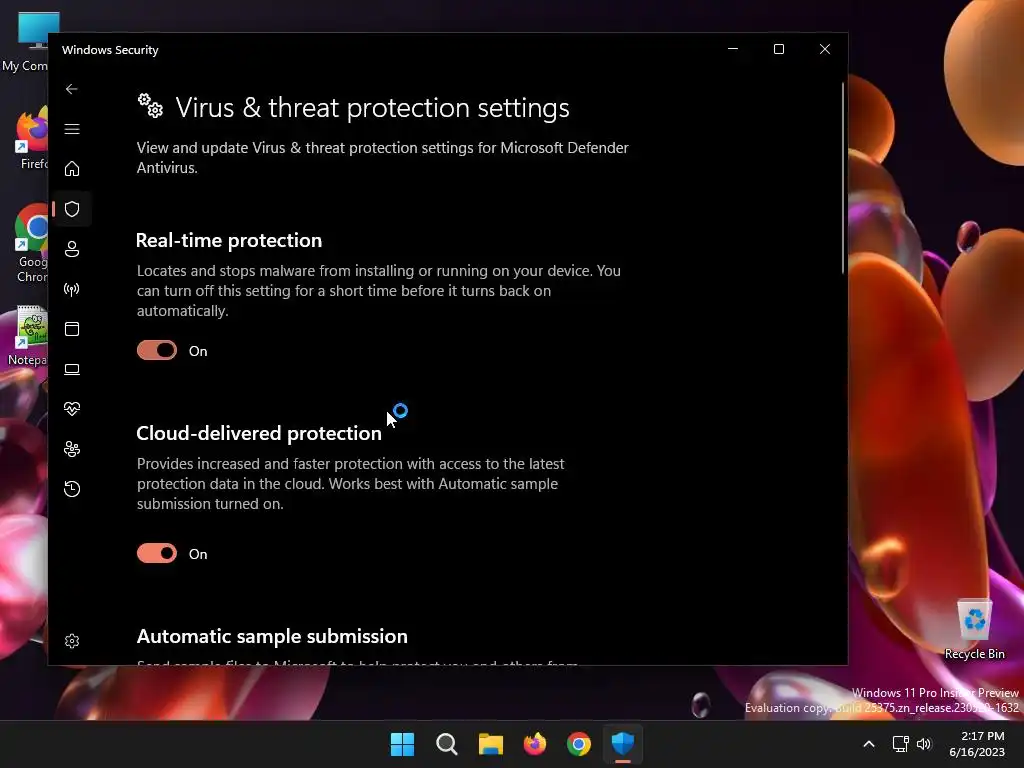Select the Notepad++ desktop shortcut

(x=26, y=336)
